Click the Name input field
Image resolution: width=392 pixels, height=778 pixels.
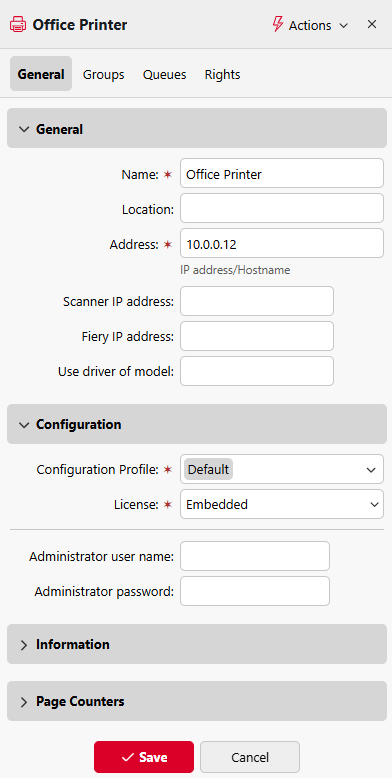coord(282,173)
